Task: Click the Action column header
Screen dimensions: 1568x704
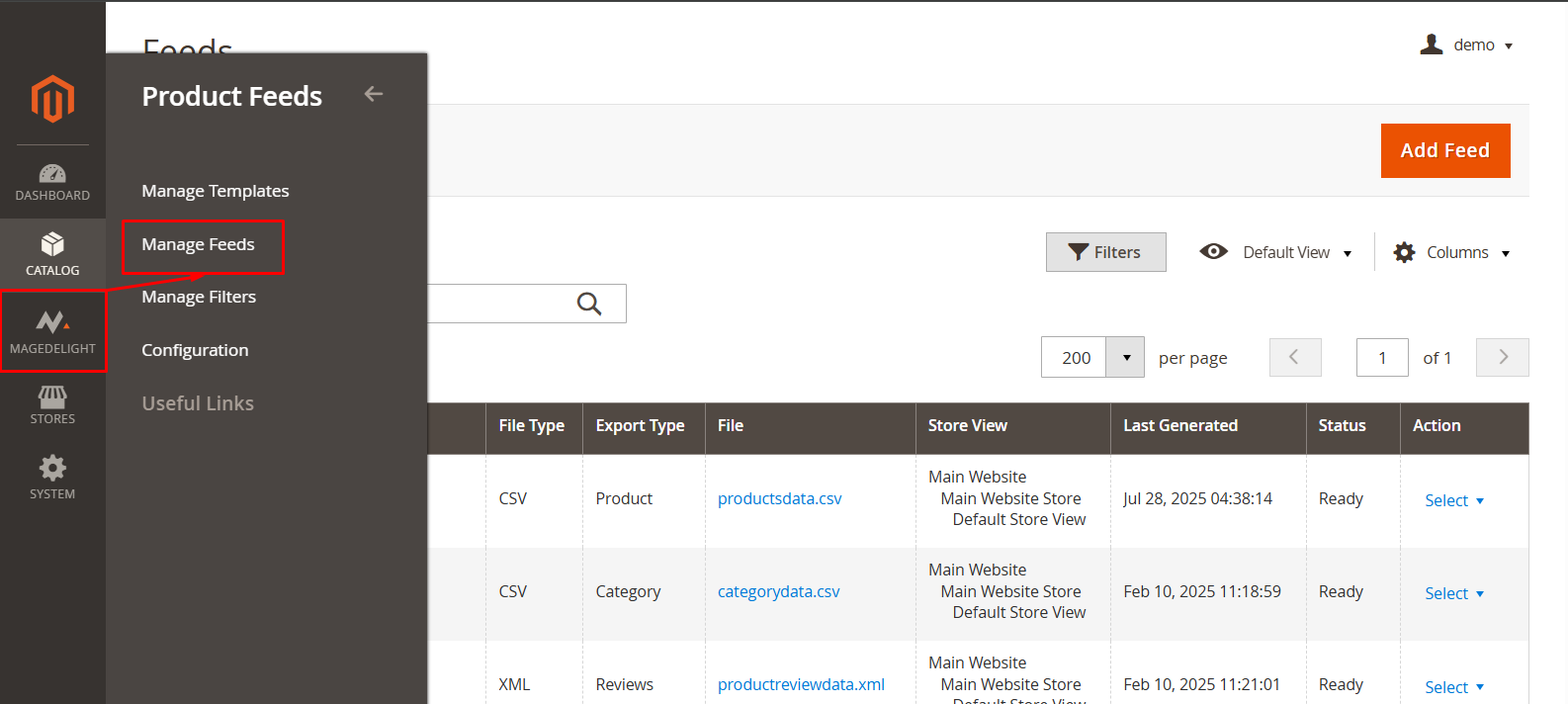Action: coord(1464,428)
